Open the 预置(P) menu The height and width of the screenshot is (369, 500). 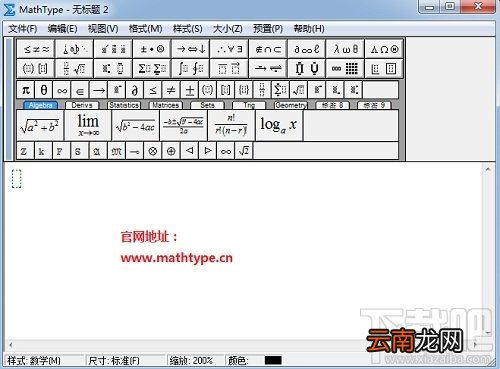click(268, 29)
